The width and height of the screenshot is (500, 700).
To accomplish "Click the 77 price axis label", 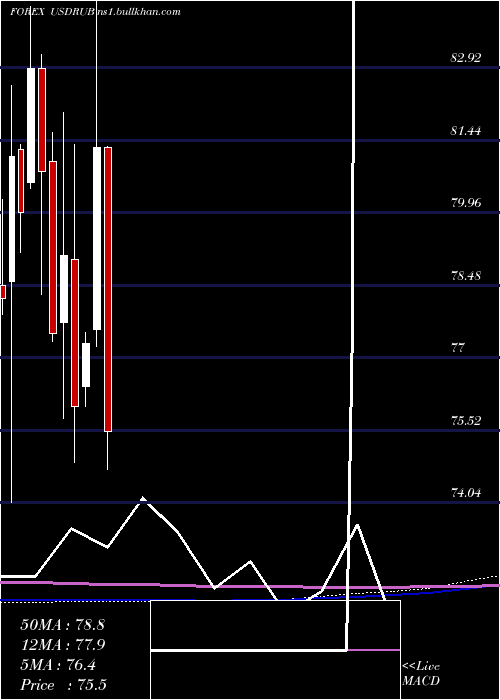I will (x=459, y=348).
